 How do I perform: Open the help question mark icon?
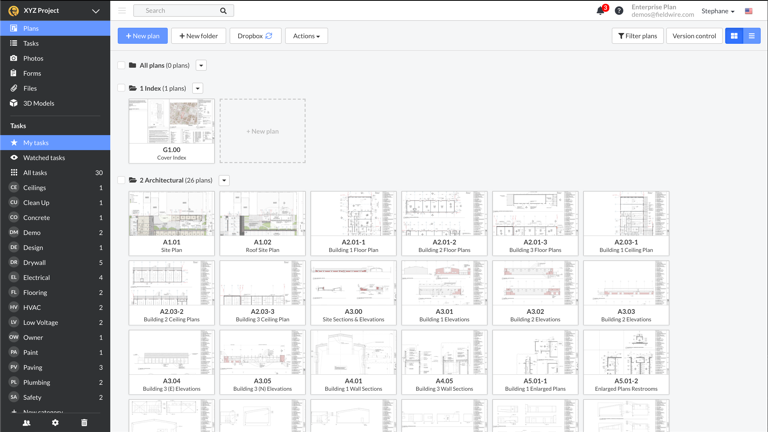coord(619,11)
